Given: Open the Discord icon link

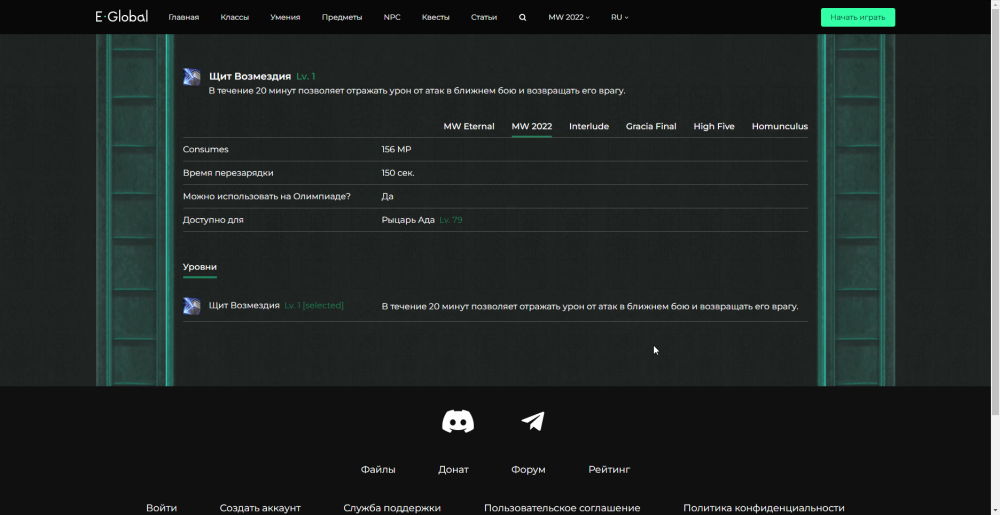Looking at the screenshot, I should coord(458,422).
